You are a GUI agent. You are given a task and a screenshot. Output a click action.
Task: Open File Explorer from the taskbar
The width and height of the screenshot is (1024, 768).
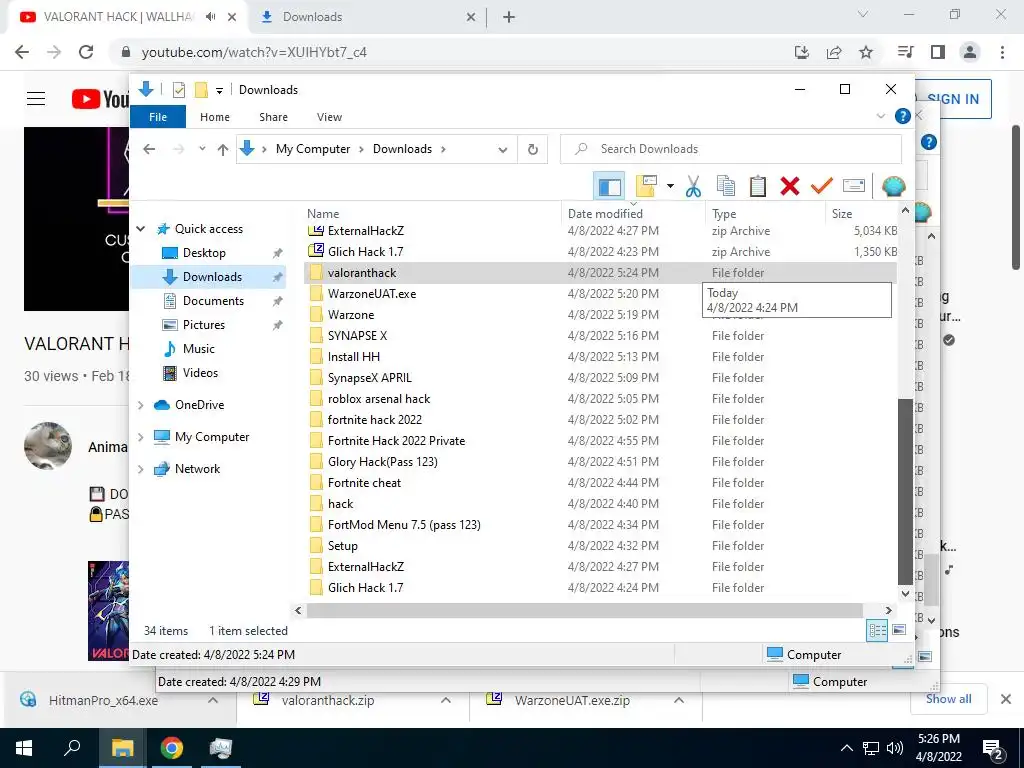click(x=122, y=748)
